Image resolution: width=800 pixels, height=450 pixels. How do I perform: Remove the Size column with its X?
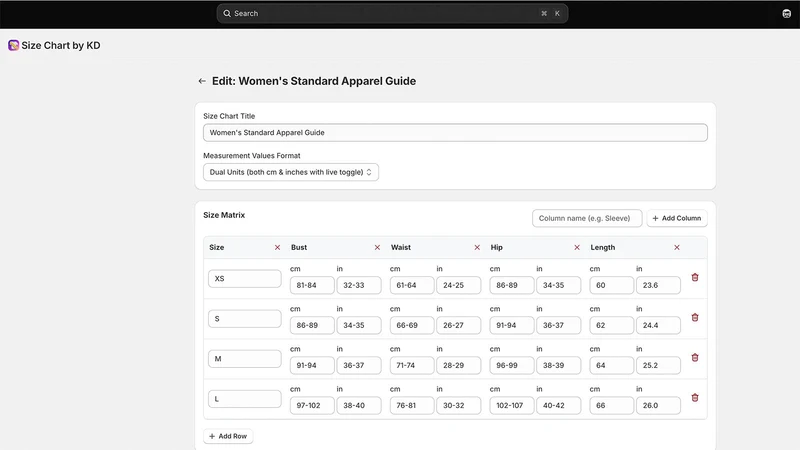(x=278, y=247)
